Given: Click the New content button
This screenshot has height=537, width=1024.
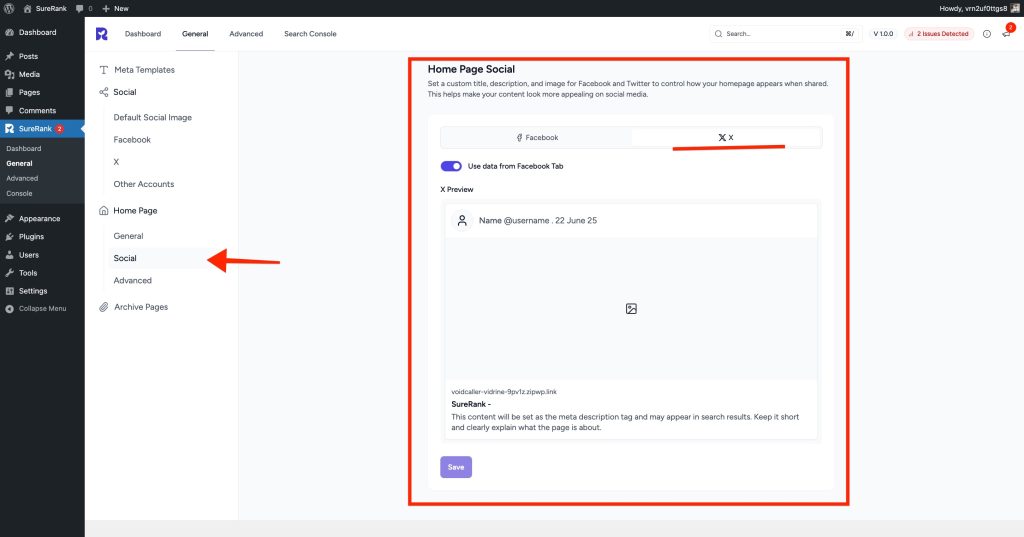Looking at the screenshot, I should coord(116,8).
